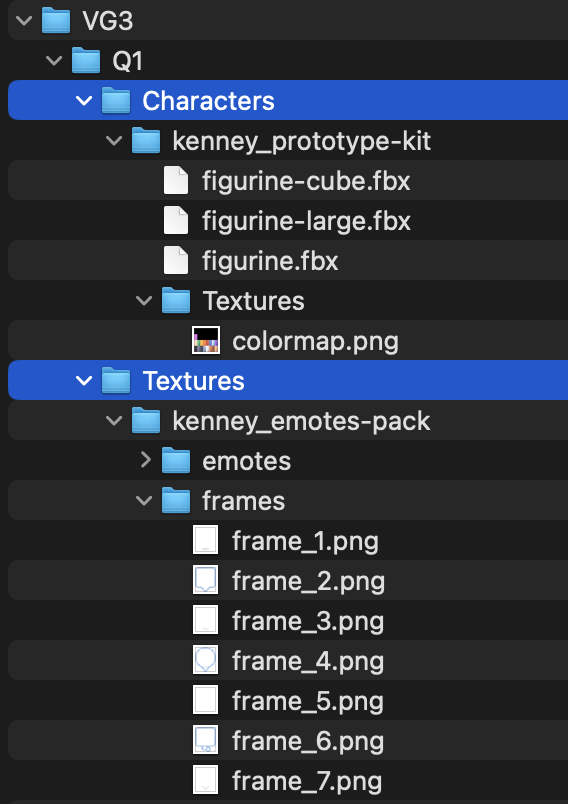This screenshot has height=804, width=568.
Task: Click the frame_2.png preview icon
Action: 206,580
